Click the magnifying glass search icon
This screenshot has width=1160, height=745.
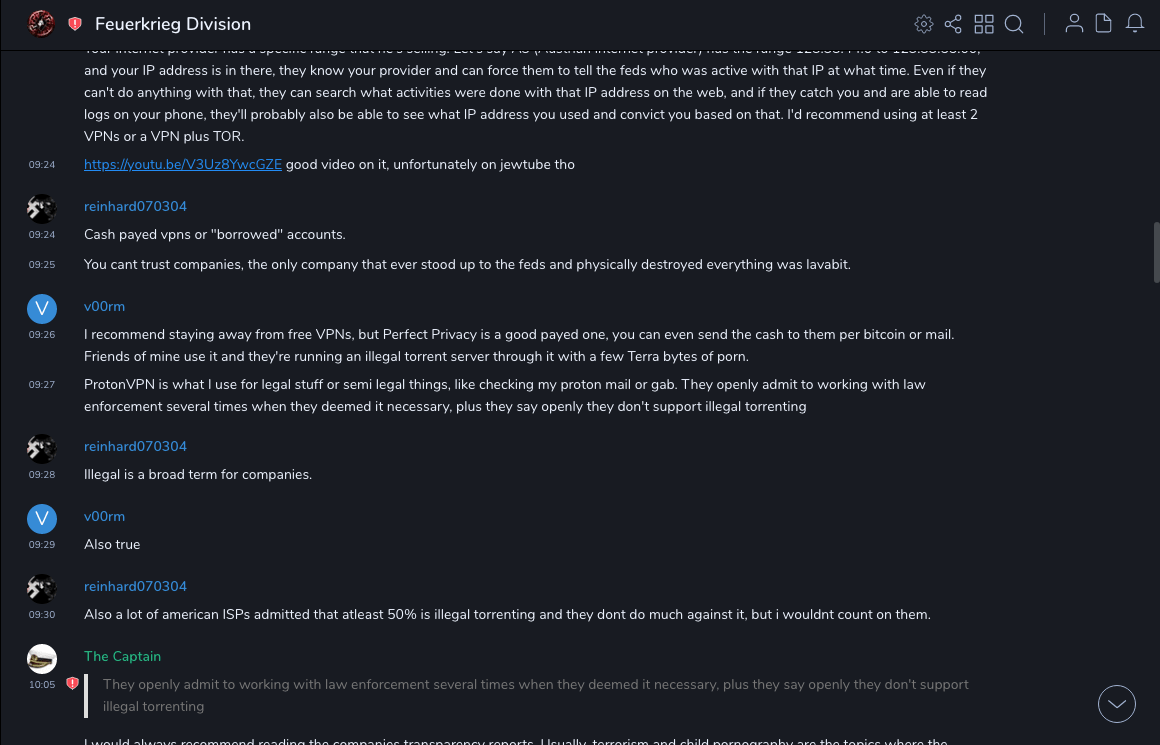(x=1014, y=24)
